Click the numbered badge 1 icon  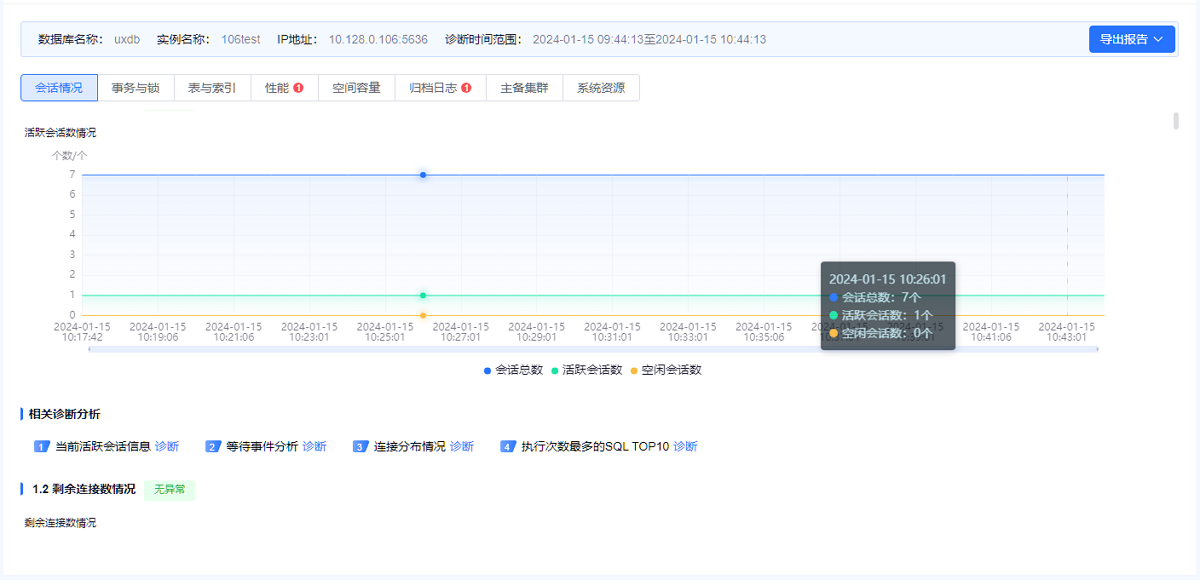[41, 447]
